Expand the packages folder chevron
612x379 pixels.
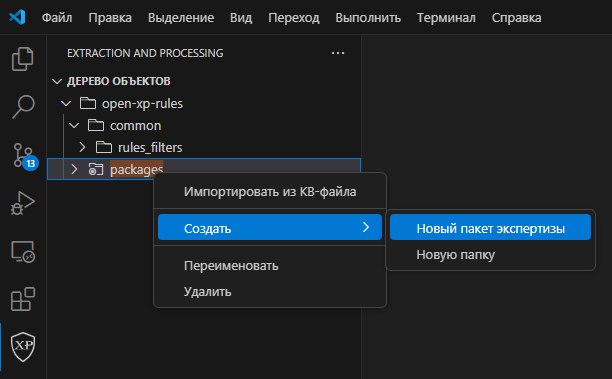(74, 169)
